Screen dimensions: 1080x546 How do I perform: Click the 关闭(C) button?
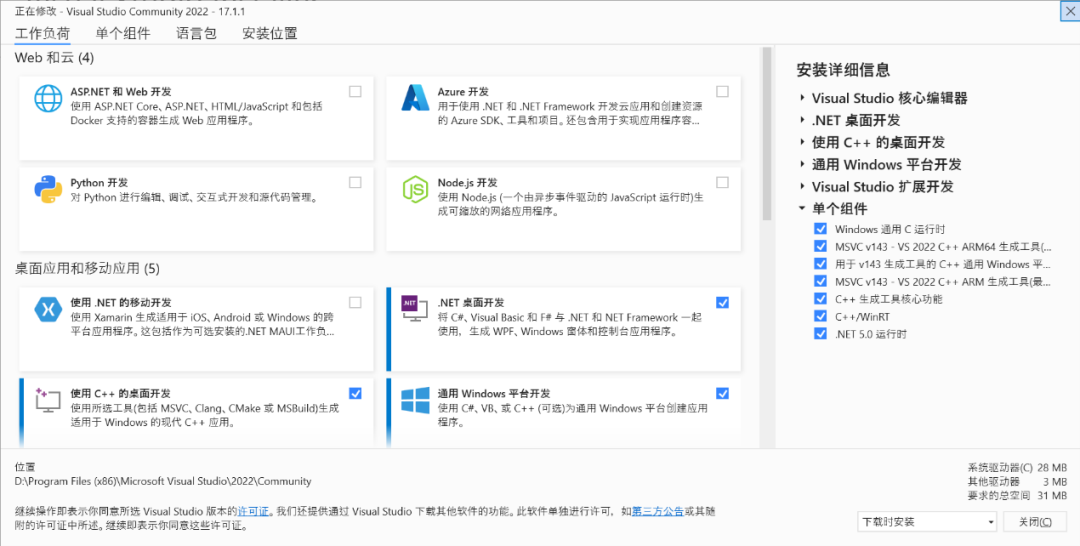pos(1035,522)
